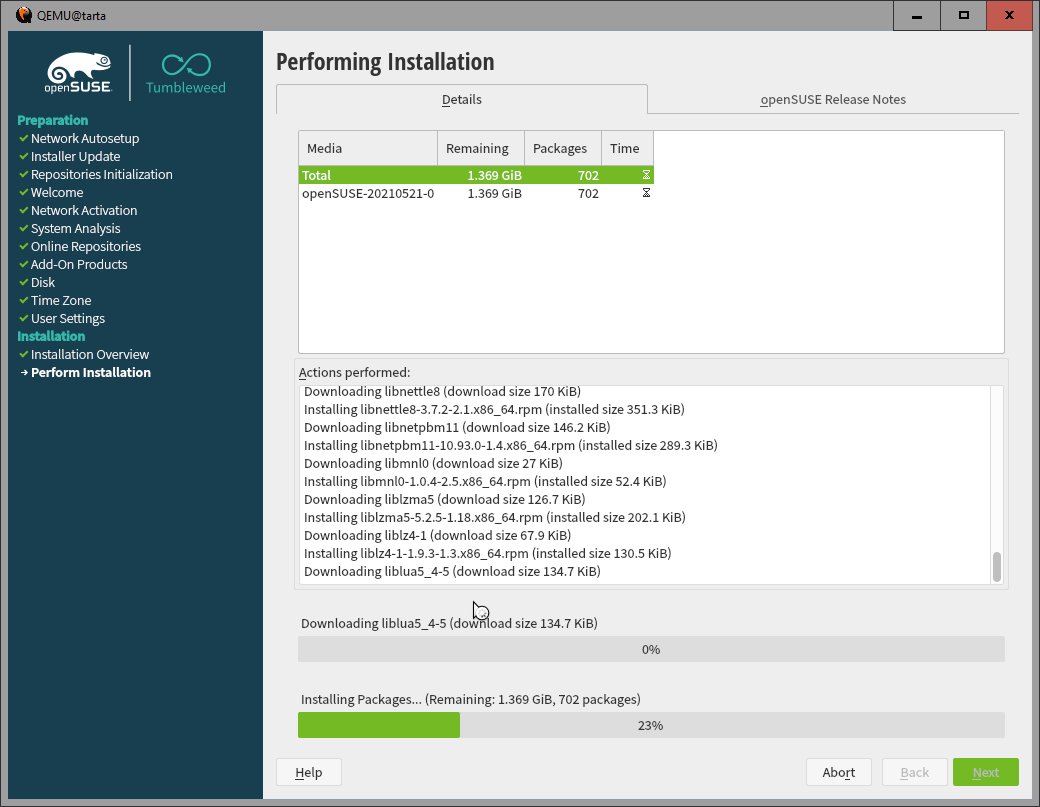Click hourglass icon in openSUSE-20210521-0 row

point(646,193)
